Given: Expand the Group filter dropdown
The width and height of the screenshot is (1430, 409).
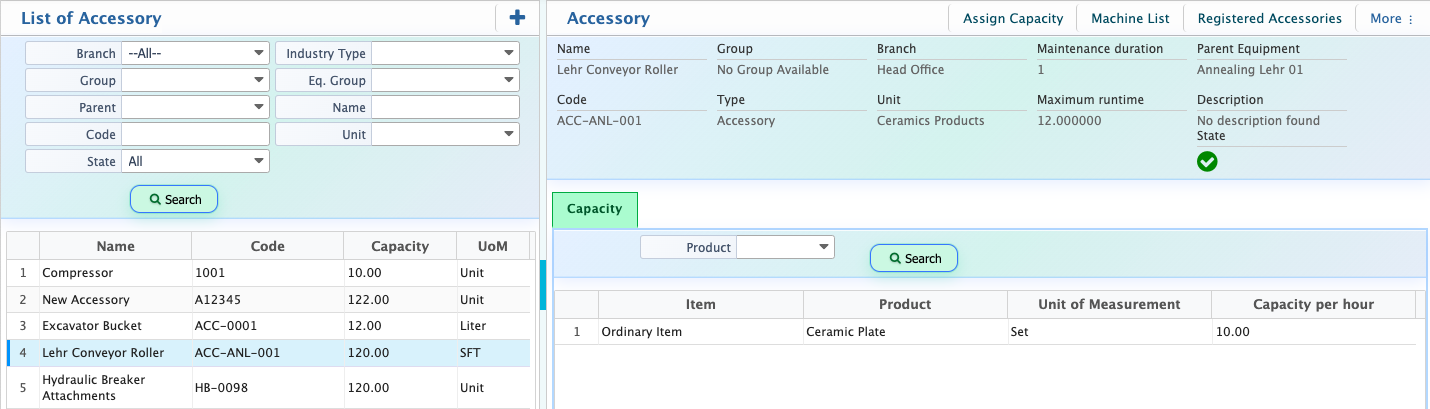Looking at the screenshot, I should click(195, 80).
